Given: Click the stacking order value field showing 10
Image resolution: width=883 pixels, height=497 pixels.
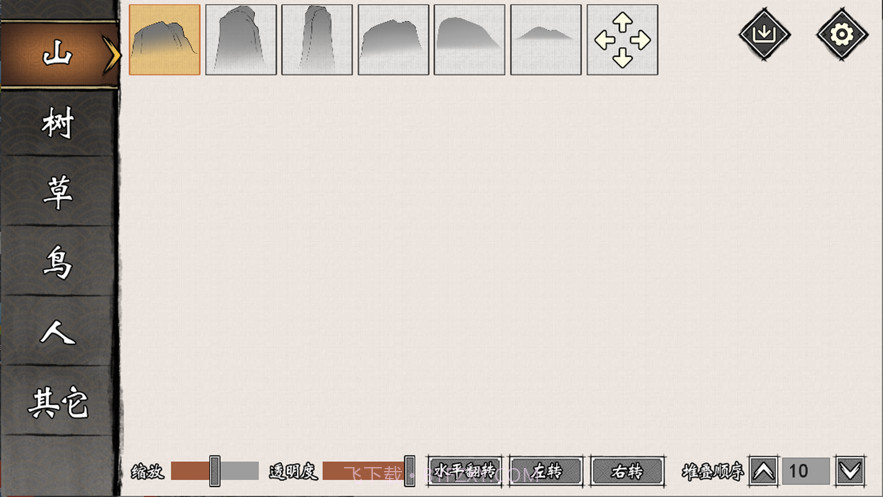Looking at the screenshot, I should click(x=806, y=471).
